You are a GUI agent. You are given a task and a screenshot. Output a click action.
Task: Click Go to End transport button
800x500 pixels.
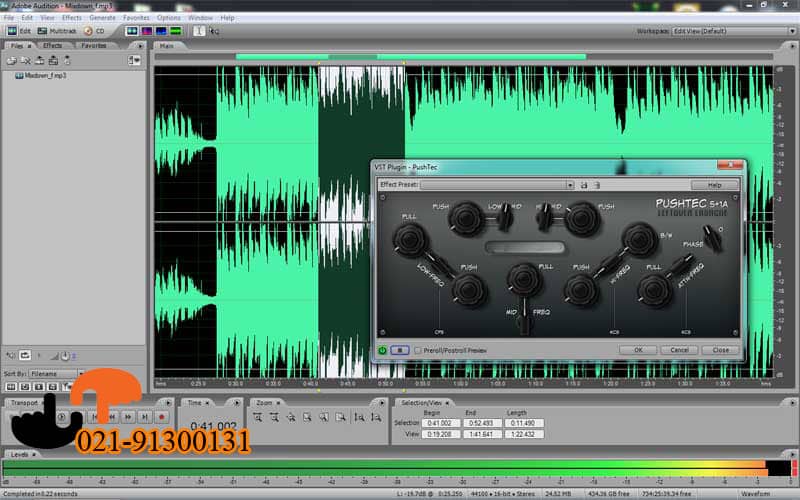click(x=145, y=417)
